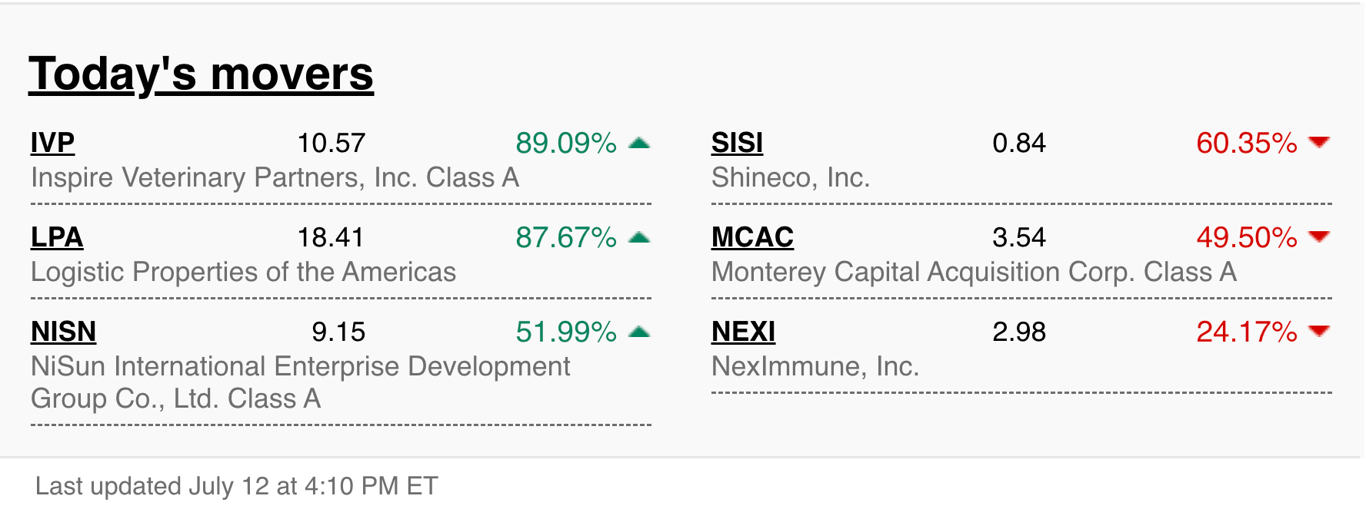Screen dimensions: 1366x519
Task: Click the IVP price value 10.57
Action: coord(331,144)
